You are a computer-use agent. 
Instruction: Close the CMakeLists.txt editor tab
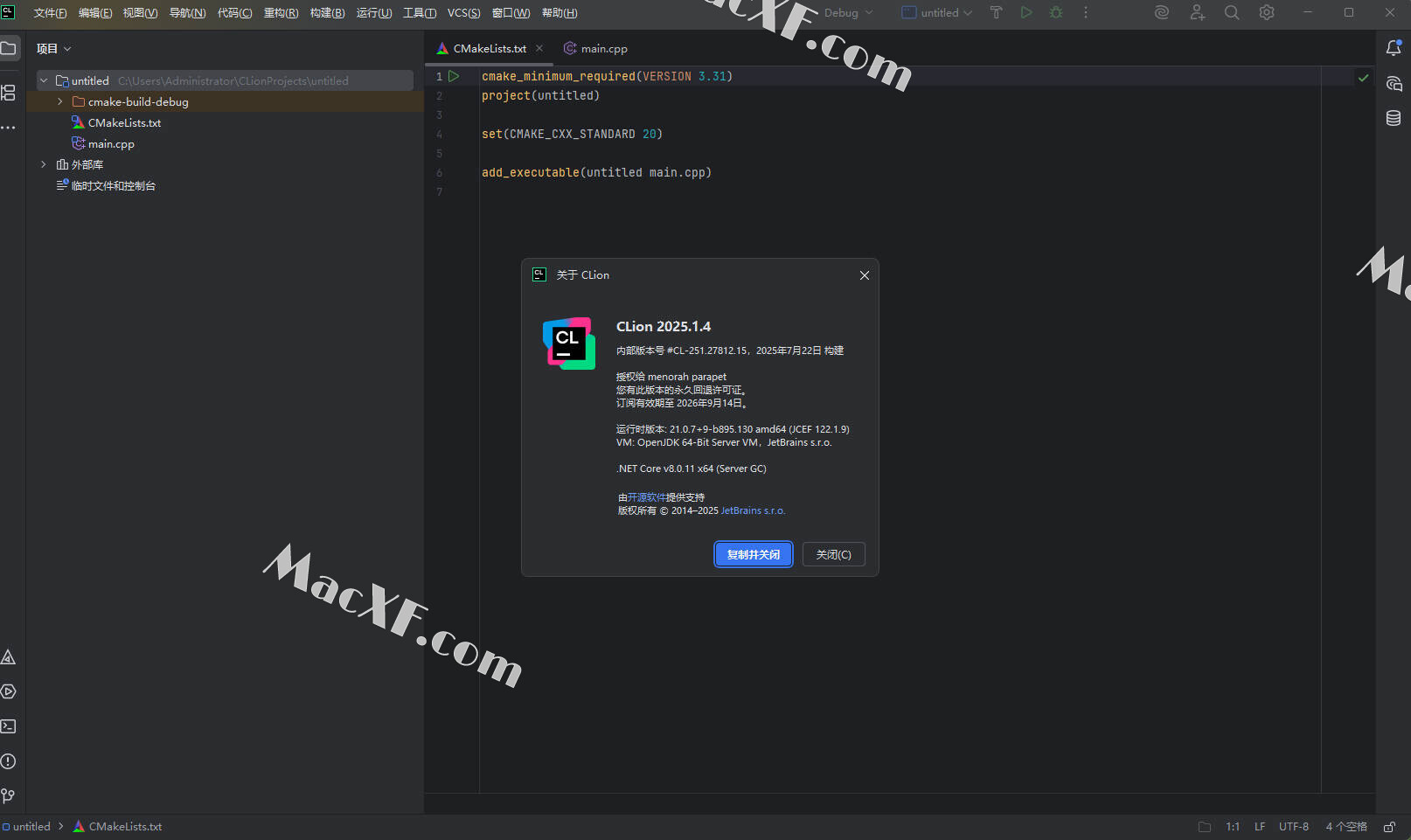pos(539,48)
